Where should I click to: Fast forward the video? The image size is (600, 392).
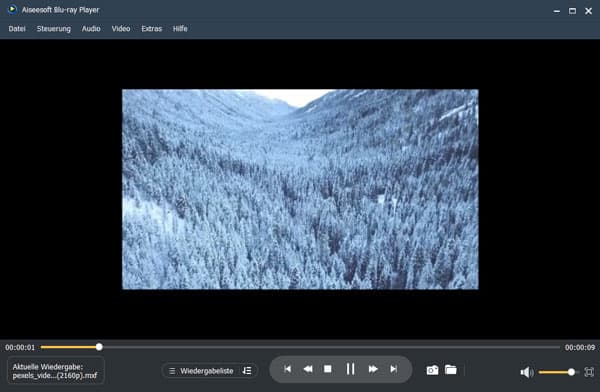(373, 369)
